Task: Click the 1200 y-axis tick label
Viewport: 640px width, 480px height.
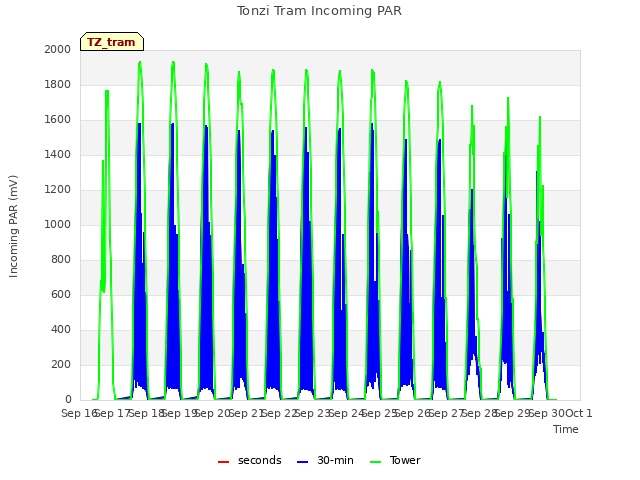Action: 58,189
